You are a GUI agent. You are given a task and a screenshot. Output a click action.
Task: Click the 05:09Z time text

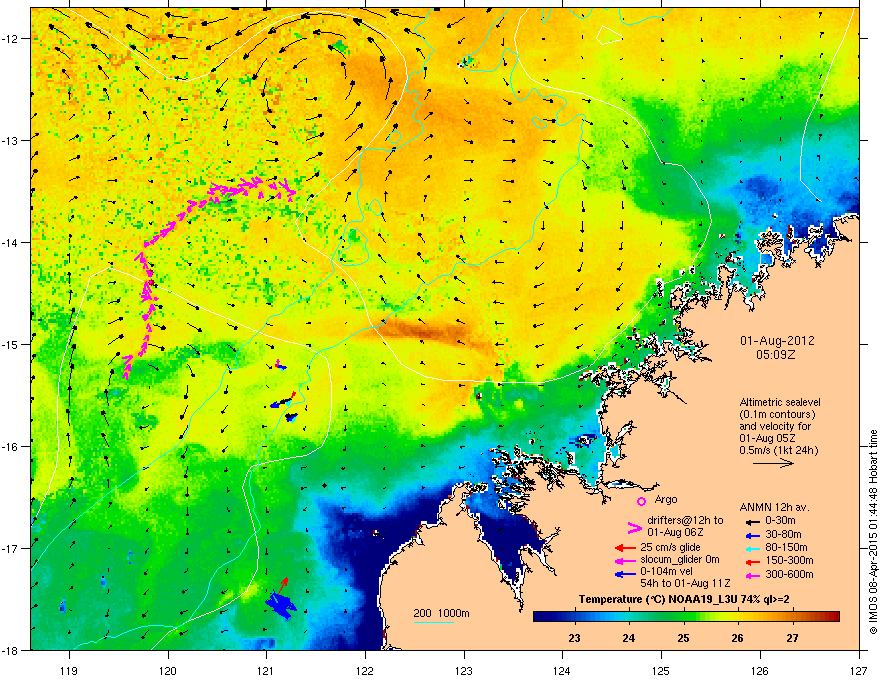[776, 355]
